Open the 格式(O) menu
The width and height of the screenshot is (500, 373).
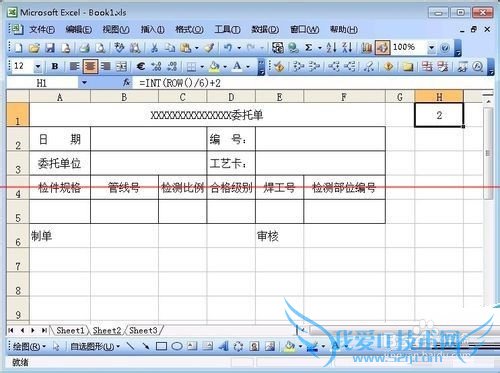coord(189,30)
